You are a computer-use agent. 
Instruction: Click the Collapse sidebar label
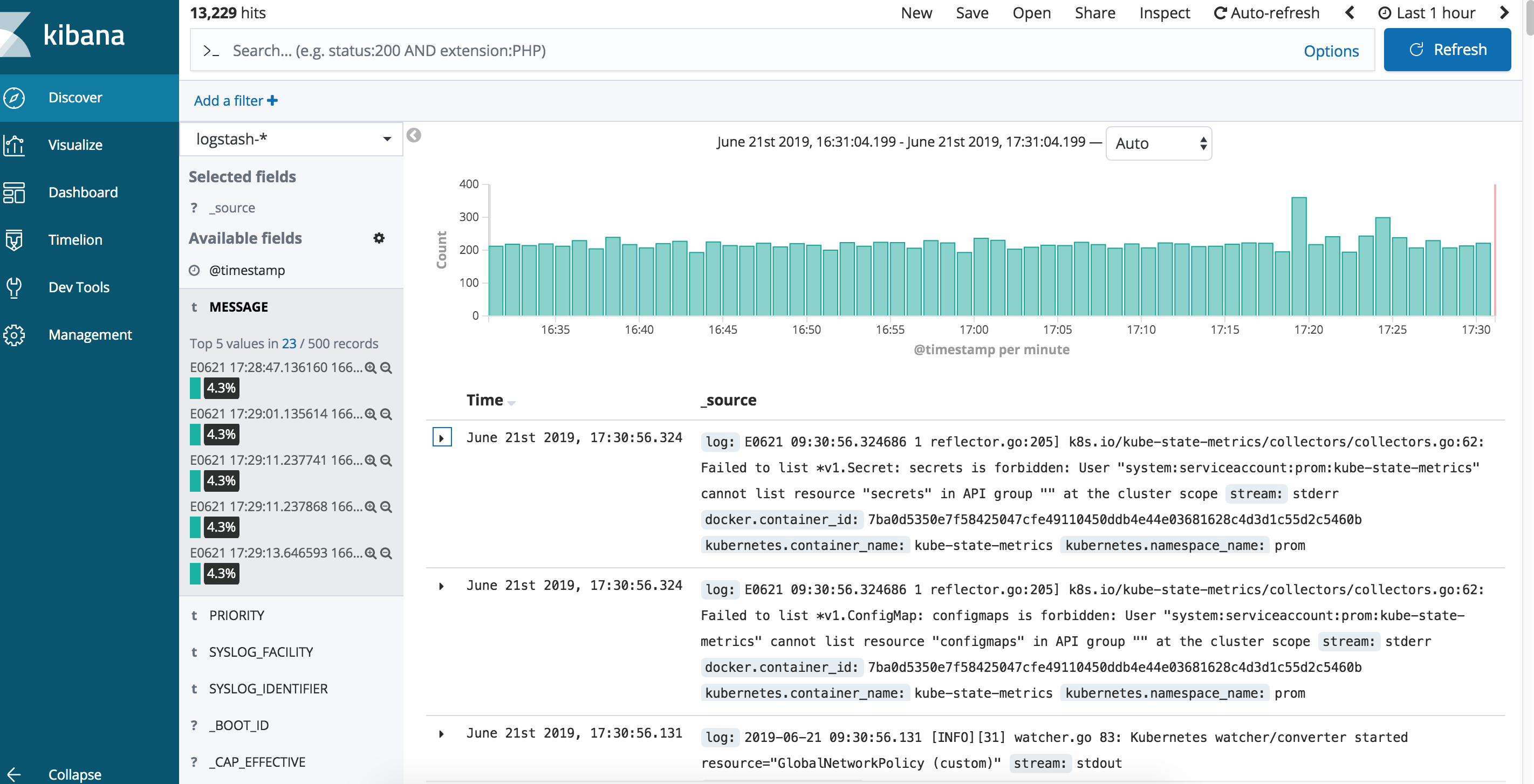[74, 774]
